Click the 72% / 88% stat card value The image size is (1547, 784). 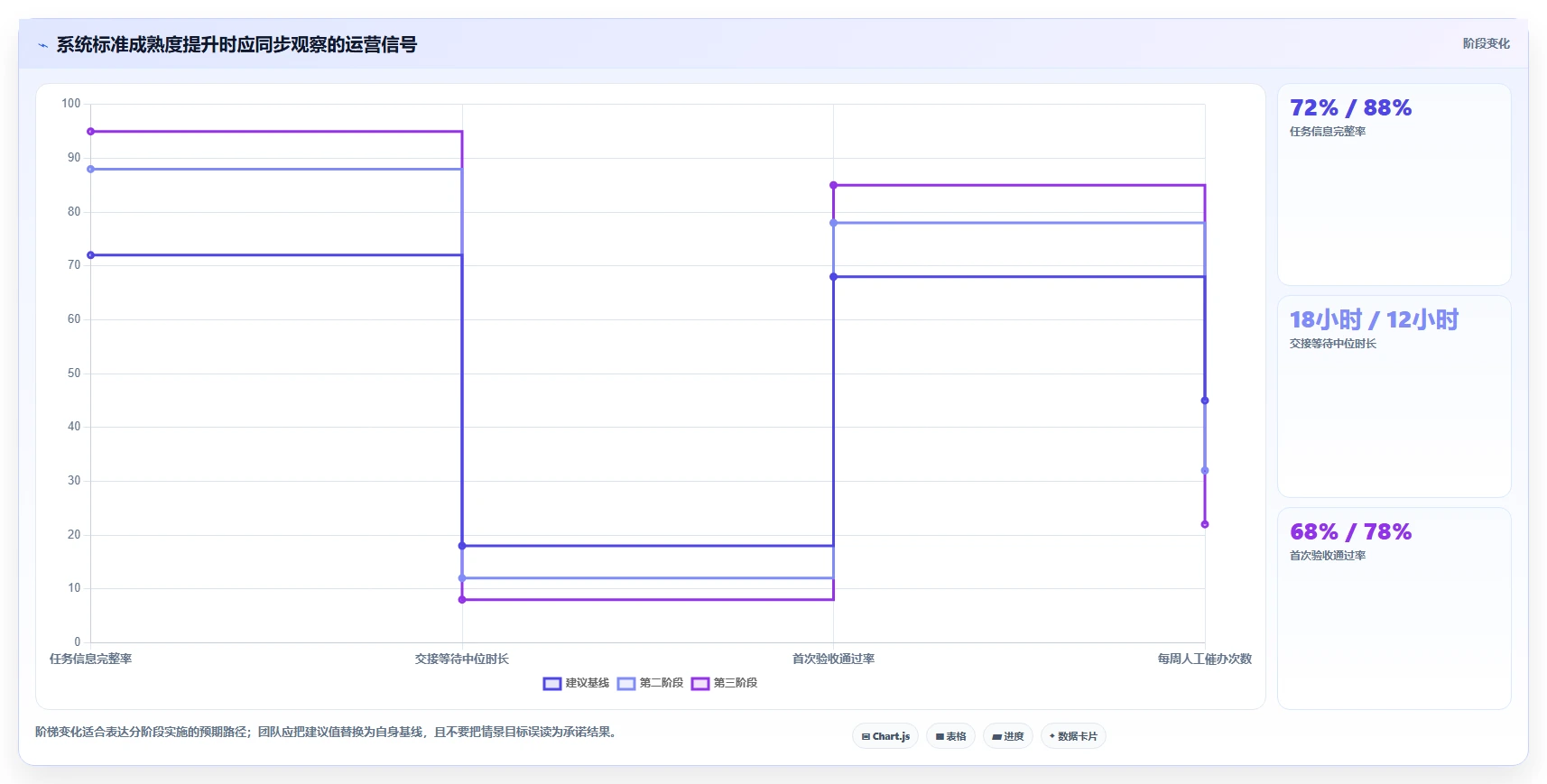pyautogui.click(x=1350, y=108)
